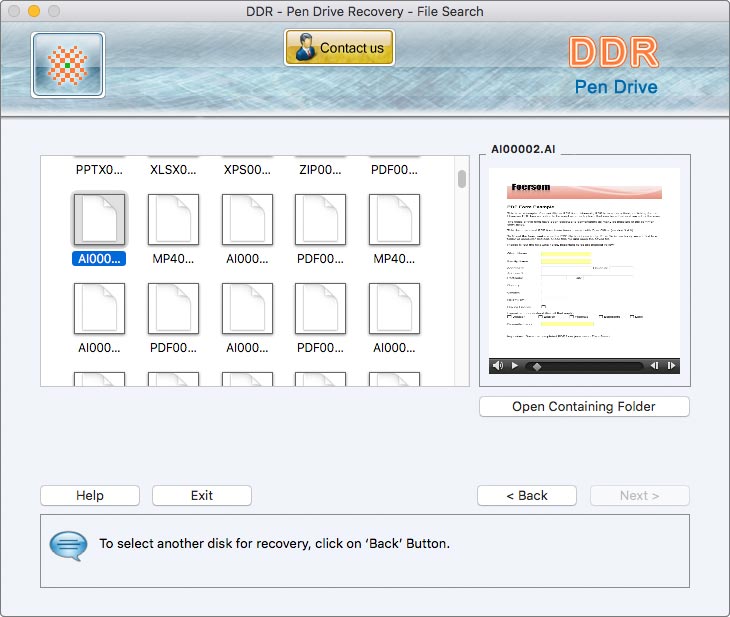
Task: Click the file list vertical scrollbar handle
Action: tap(462, 179)
